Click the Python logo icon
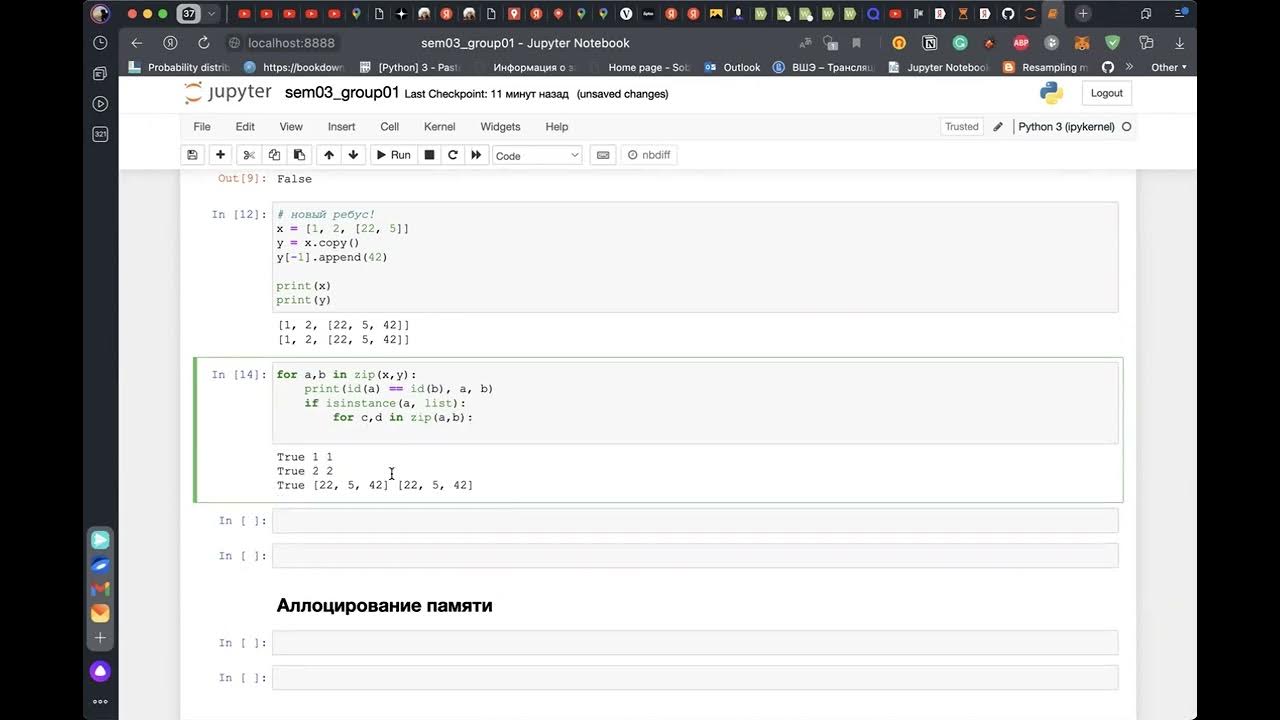 tap(1051, 93)
